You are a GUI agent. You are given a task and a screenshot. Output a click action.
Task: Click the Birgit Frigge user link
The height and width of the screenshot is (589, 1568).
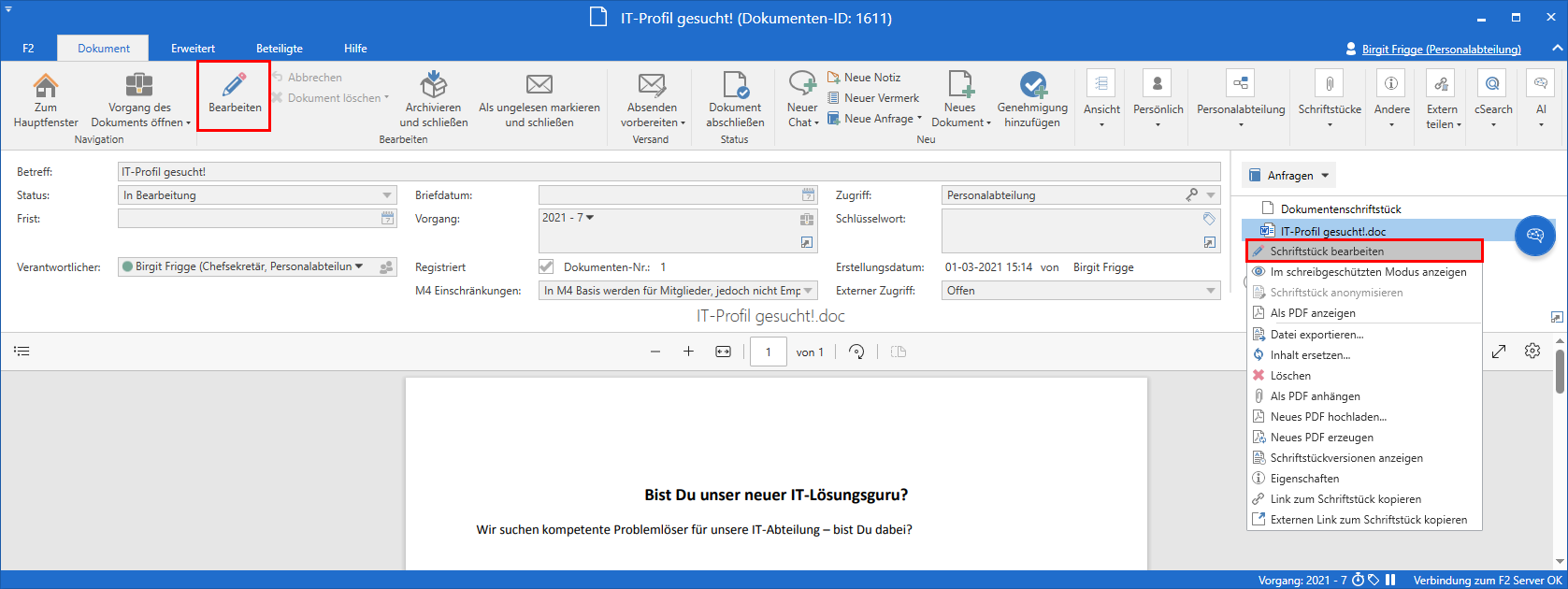coord(1440,49)
